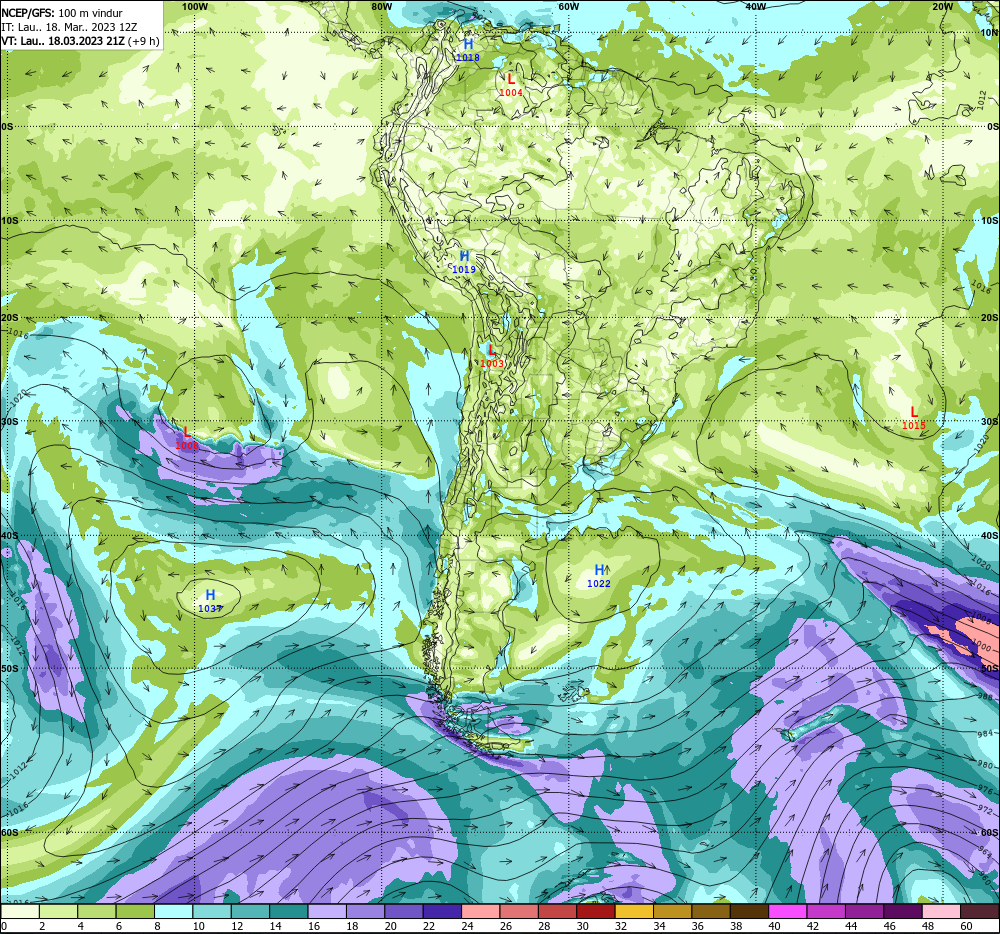1000x934 pixels.
Task: Select the L 1015 low pressure marker
Action: tap(914, 418)
